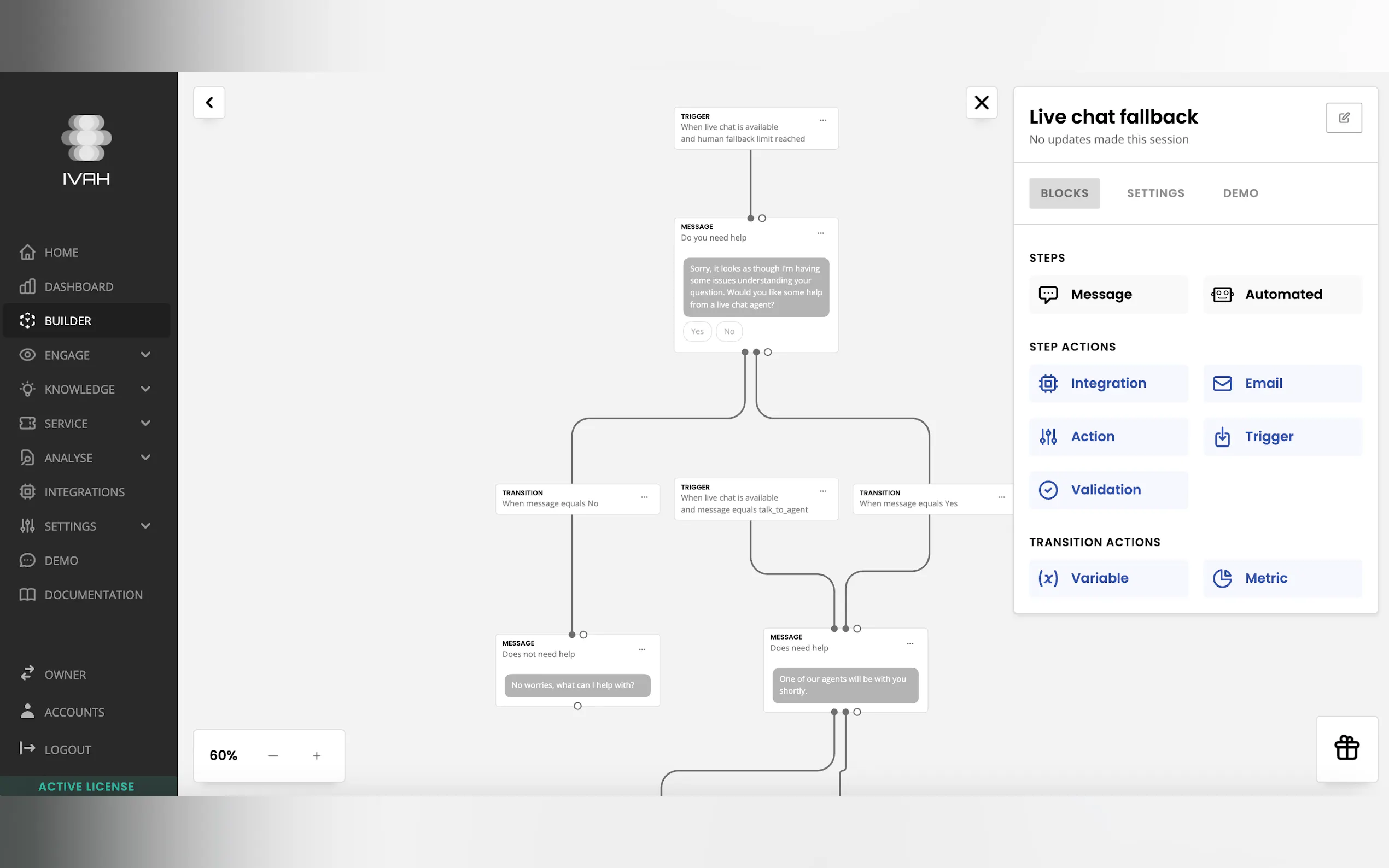This screenshot has height=868, width=1389.
Task: Click the back arrow button on the canvas
Action: (209, 103)
